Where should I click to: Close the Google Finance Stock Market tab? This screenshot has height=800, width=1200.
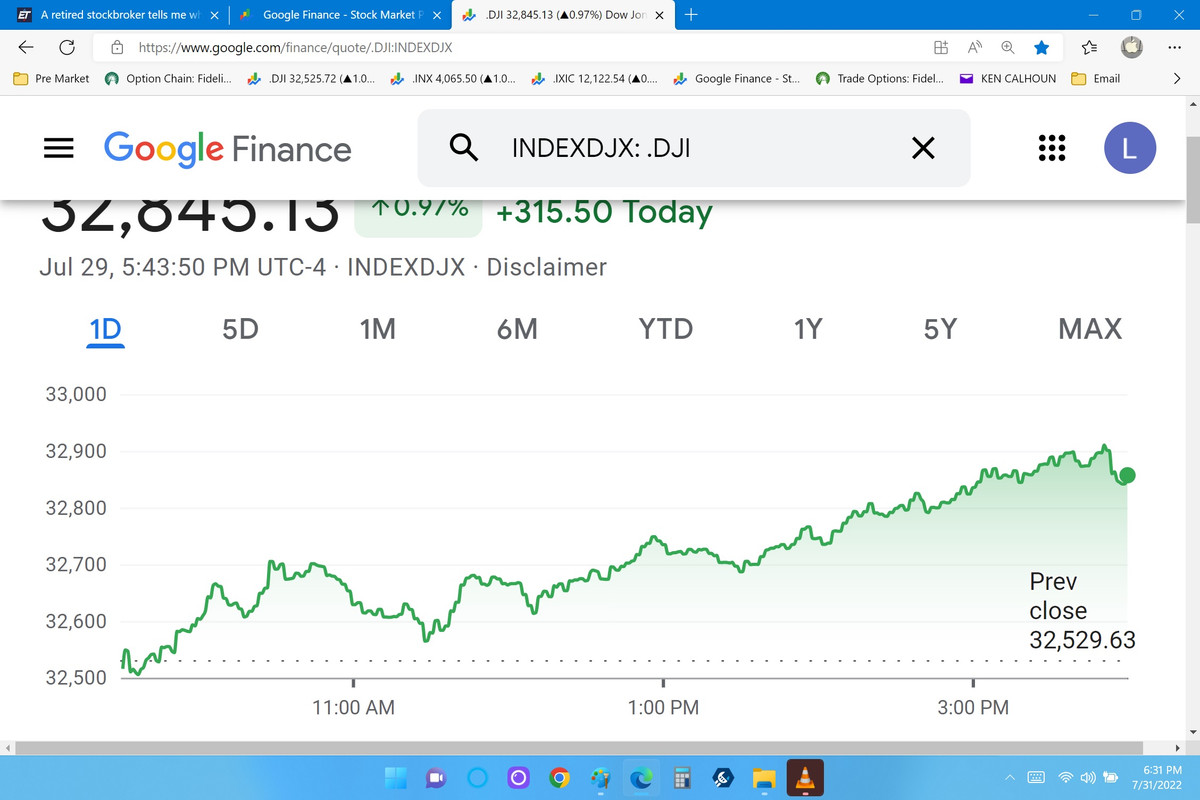(x=436, y=15)
